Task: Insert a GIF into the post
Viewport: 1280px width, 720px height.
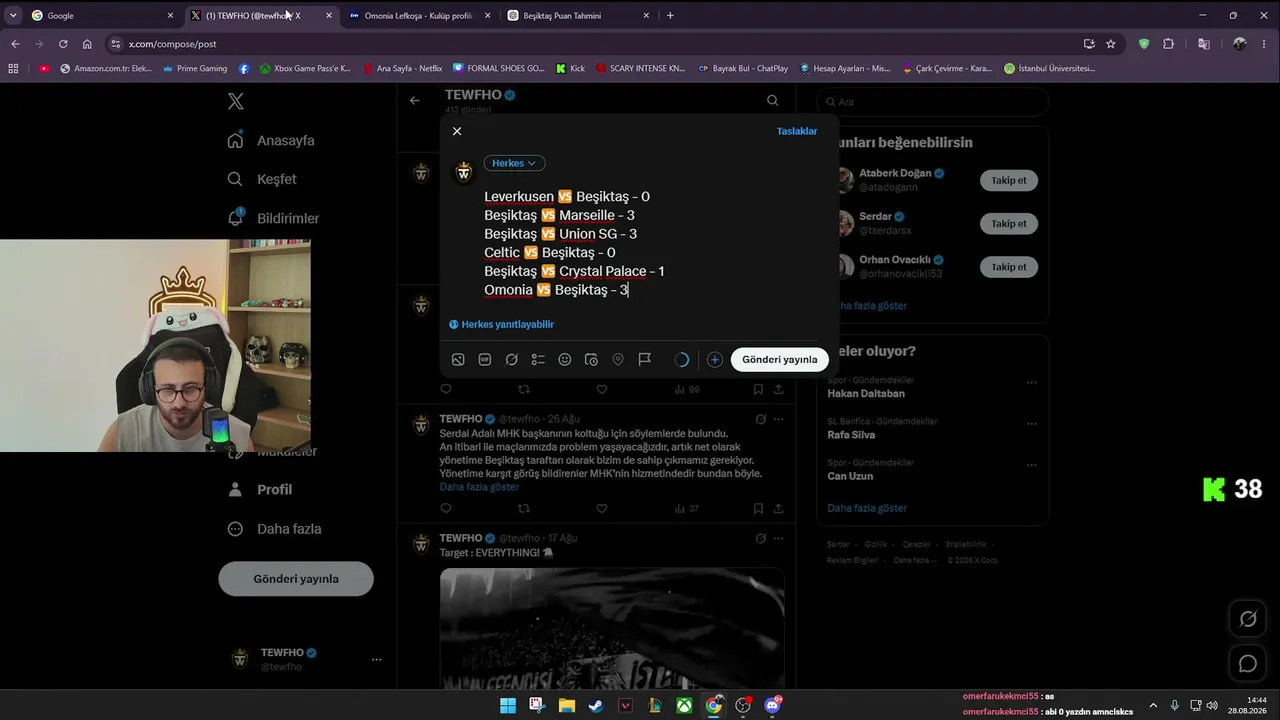Action: [x=485, y=360]
